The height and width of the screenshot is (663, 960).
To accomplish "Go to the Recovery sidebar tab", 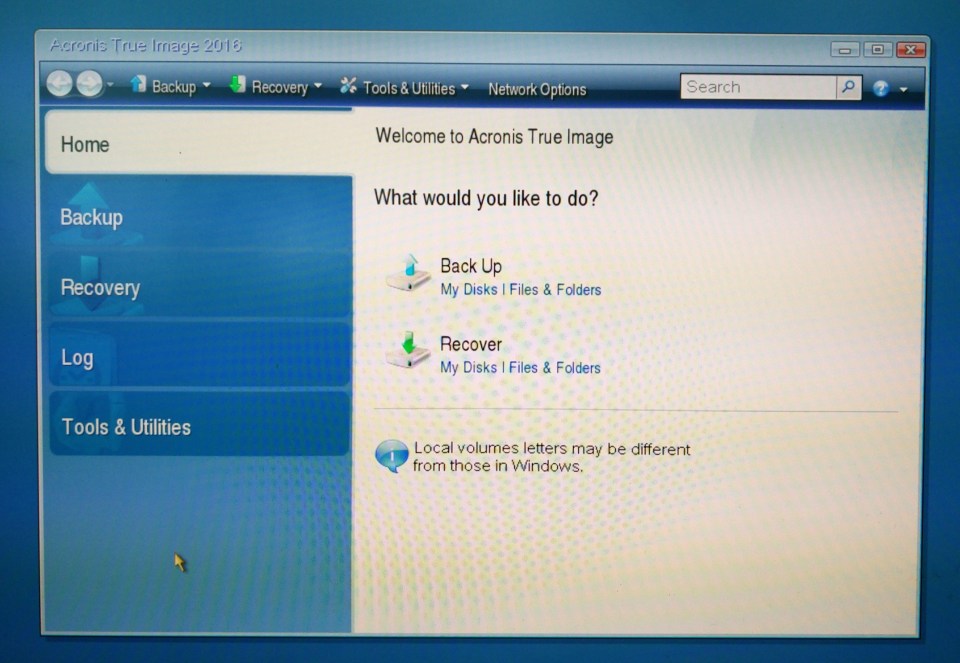I will tap(198, 287).
